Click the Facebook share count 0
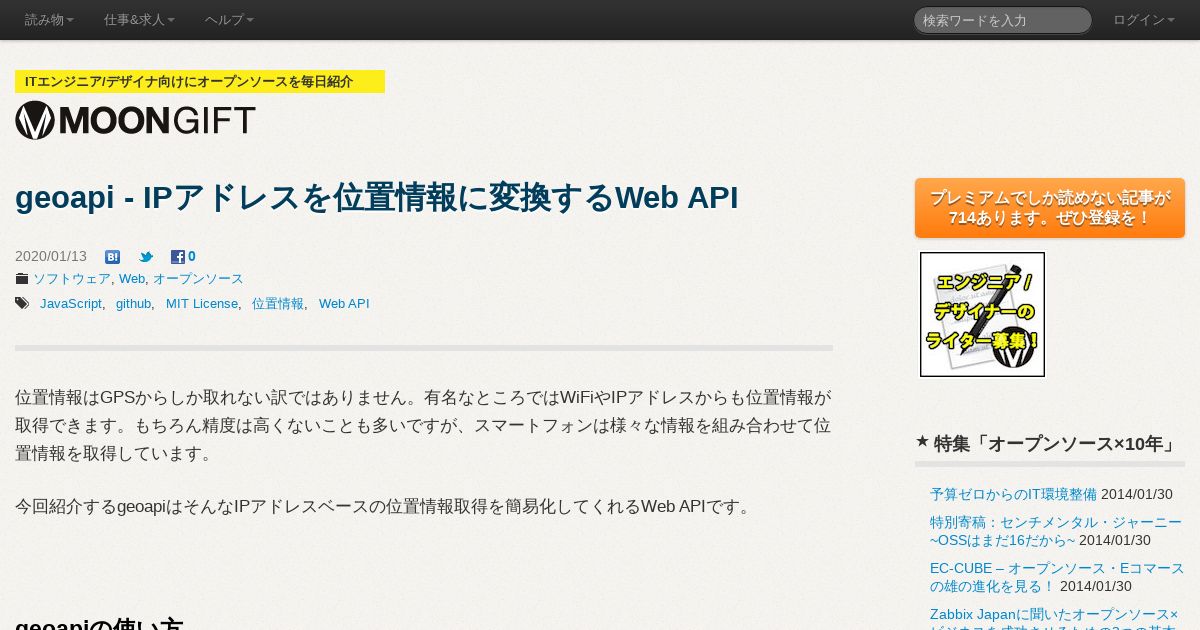Viewport: 1200px width, 630px height. click(x=192, y=256)
